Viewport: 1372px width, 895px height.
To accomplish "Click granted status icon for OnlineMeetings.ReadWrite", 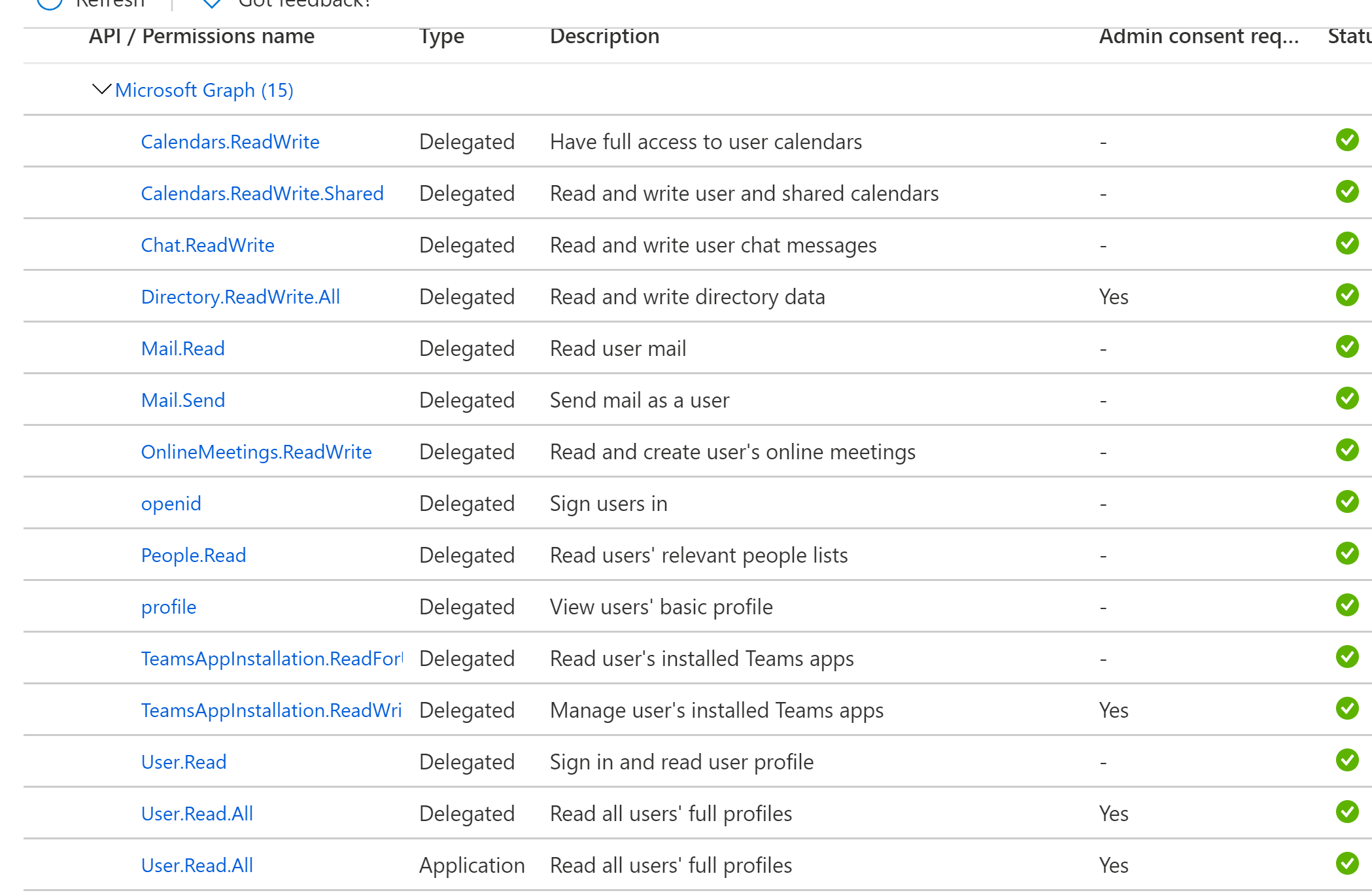I will [1347, 449].
